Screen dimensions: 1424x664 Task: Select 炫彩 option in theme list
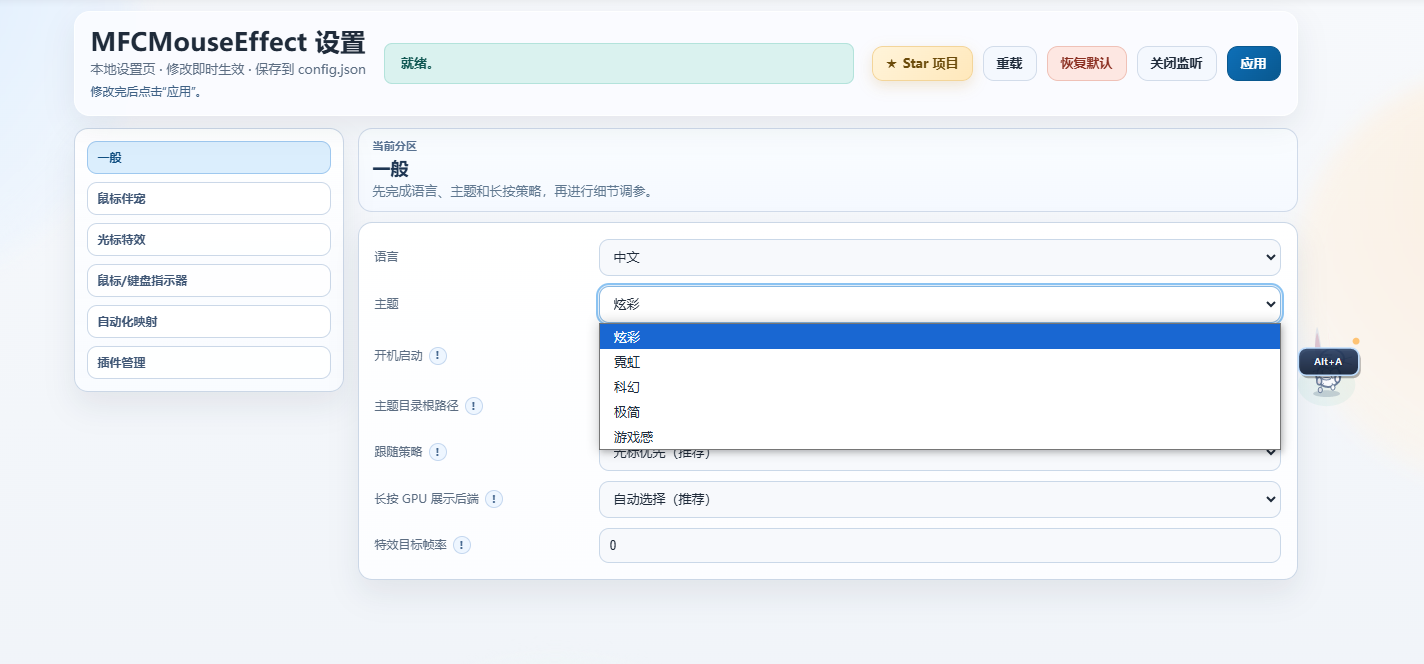coord(939,337)
